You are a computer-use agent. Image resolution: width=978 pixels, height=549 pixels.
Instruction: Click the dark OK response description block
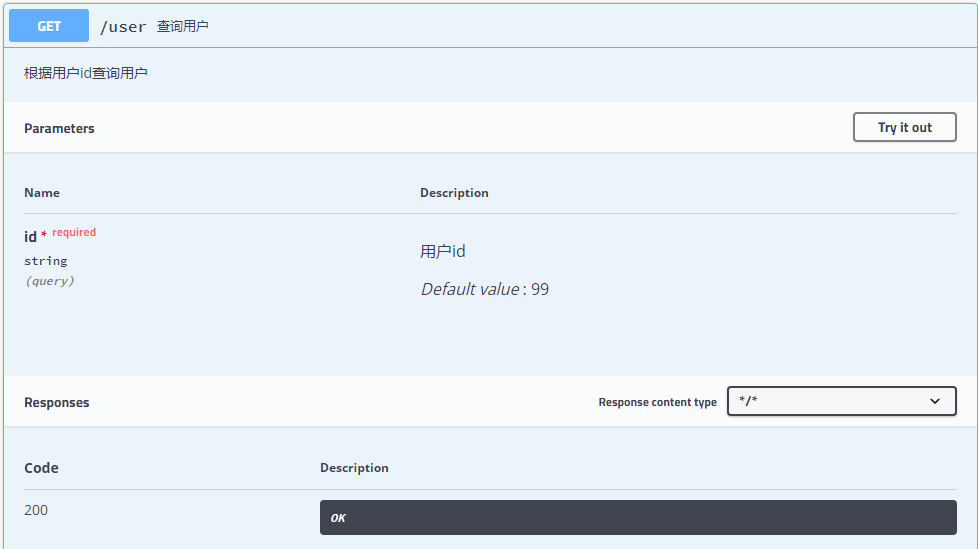coord(638,518)
